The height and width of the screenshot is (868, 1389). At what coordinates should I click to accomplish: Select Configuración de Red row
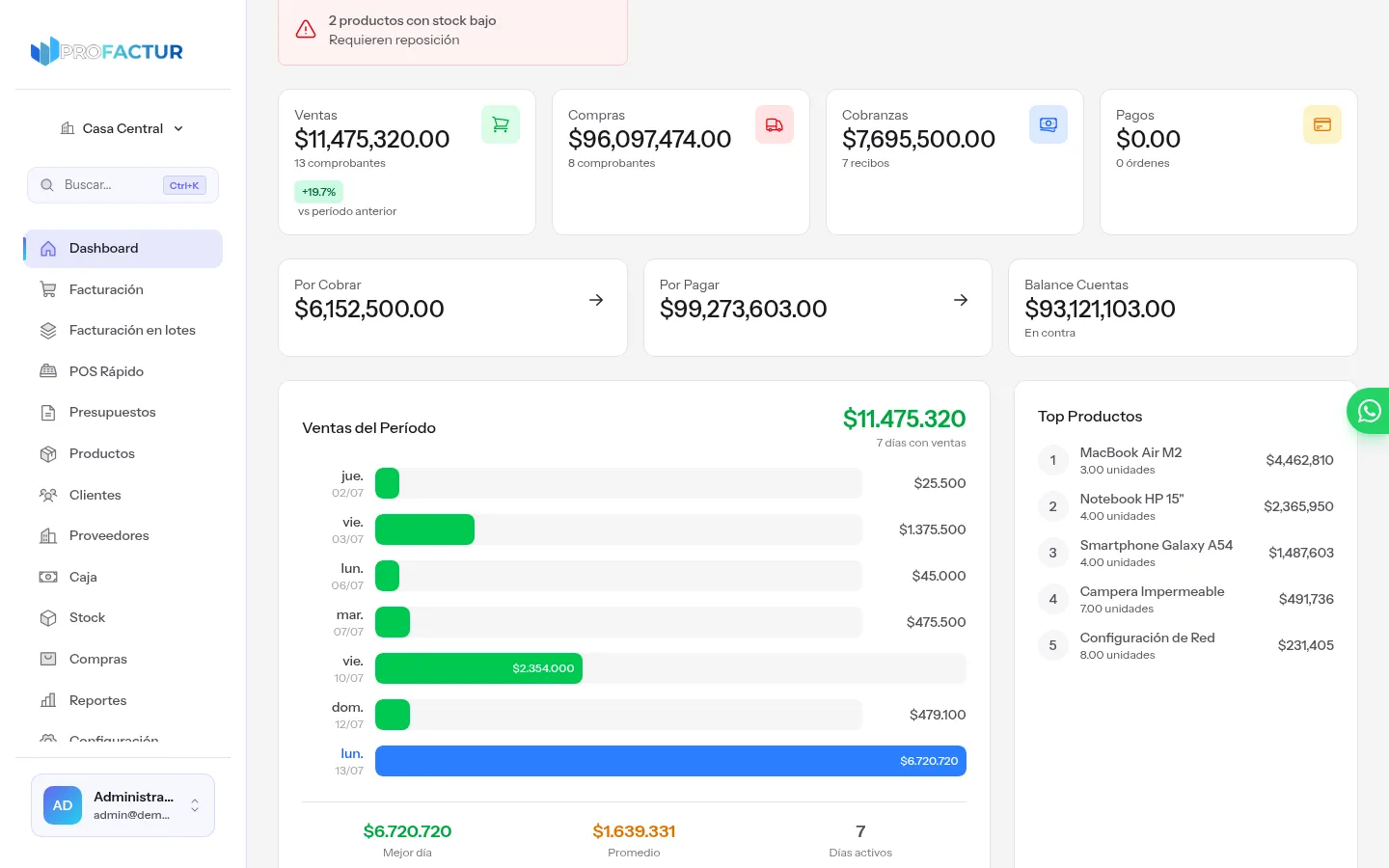pos(1185,645)
